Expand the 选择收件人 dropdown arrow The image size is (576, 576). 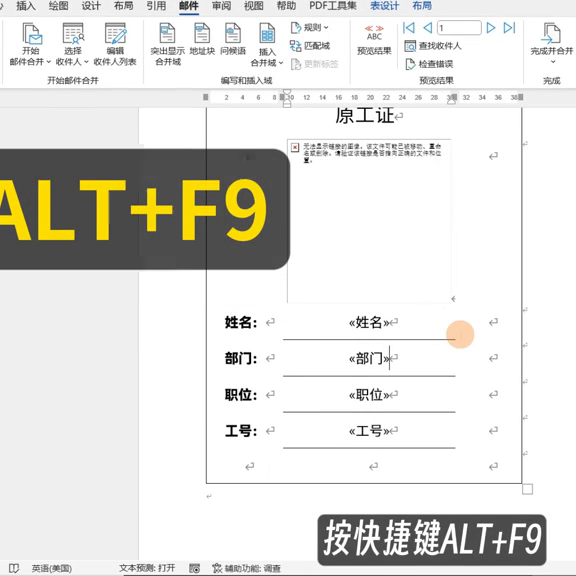tap(86, 62)
